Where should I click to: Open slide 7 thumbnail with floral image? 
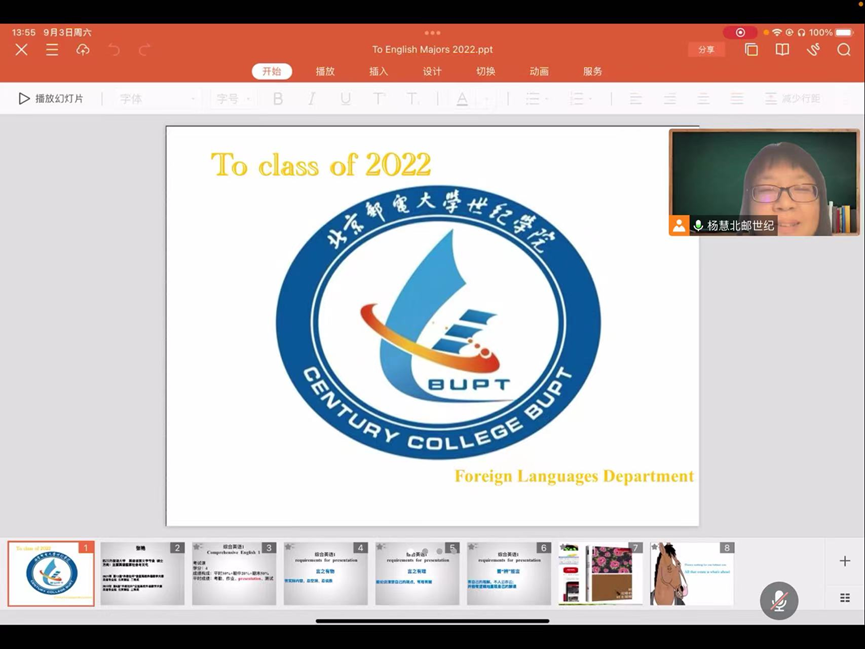coord(600,573)
